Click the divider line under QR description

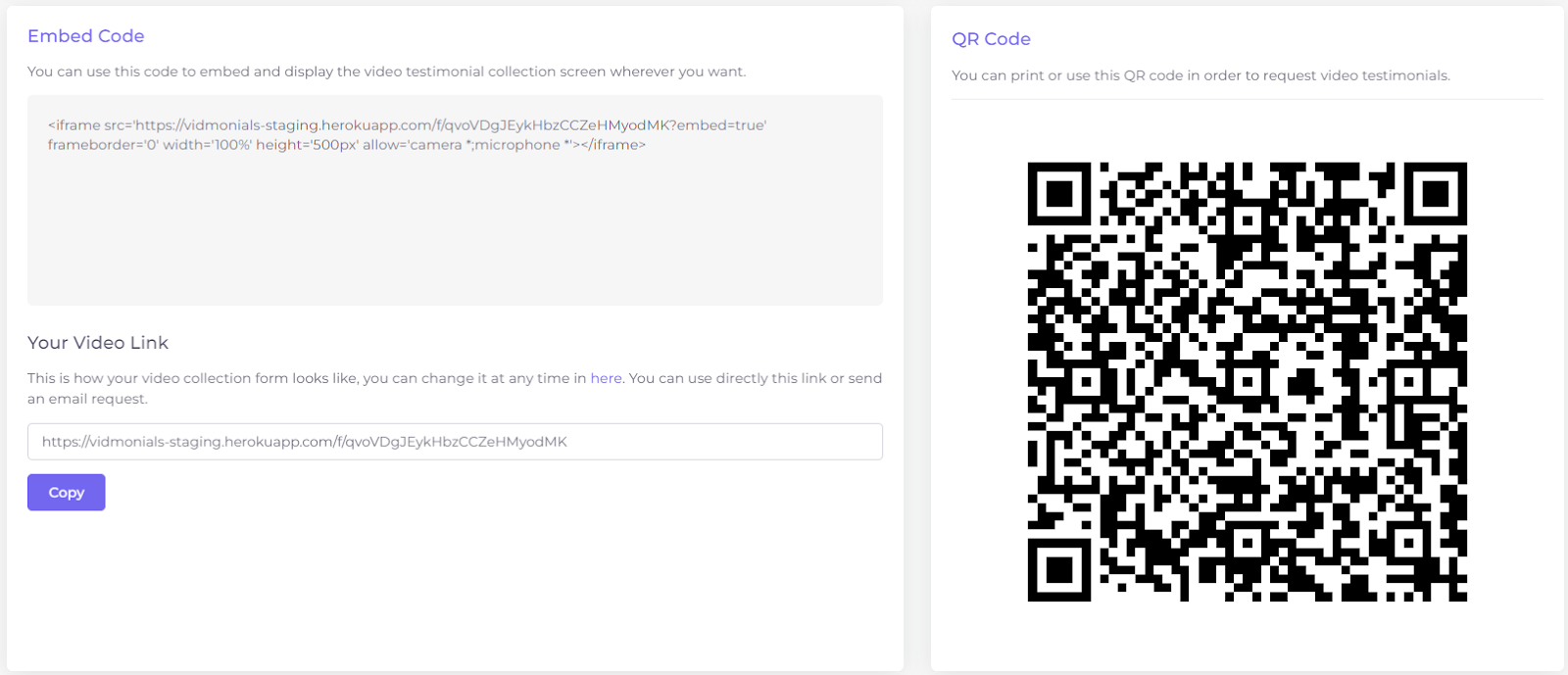point(1247,99)
